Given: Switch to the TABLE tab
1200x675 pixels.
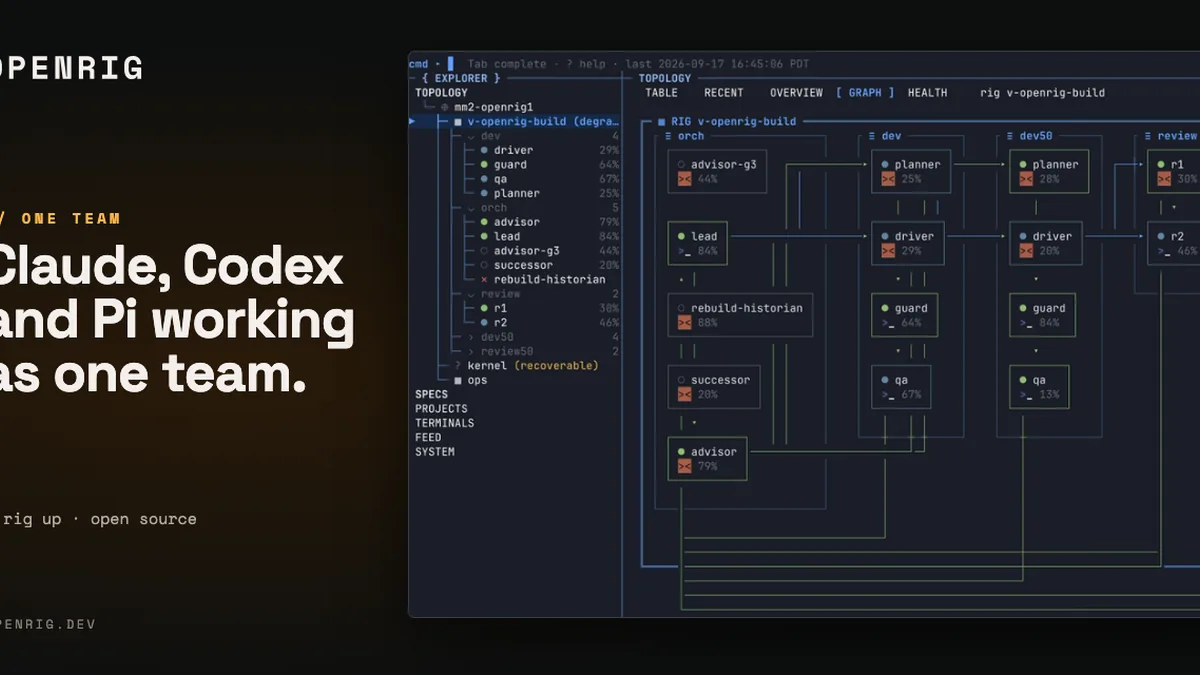Looking at the screenshot, I should coord(661,93).
